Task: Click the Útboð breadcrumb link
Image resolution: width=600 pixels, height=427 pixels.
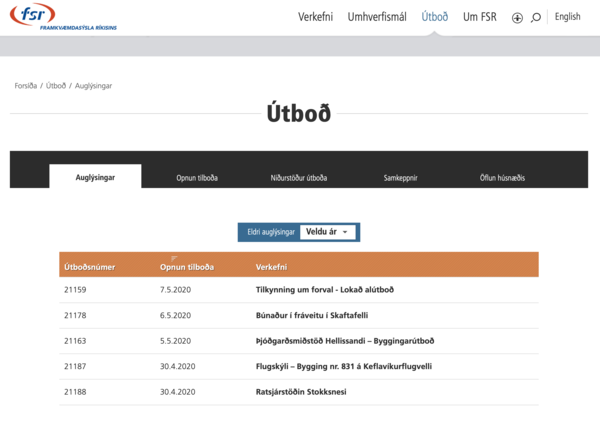Action: click(x=56, y=86)
